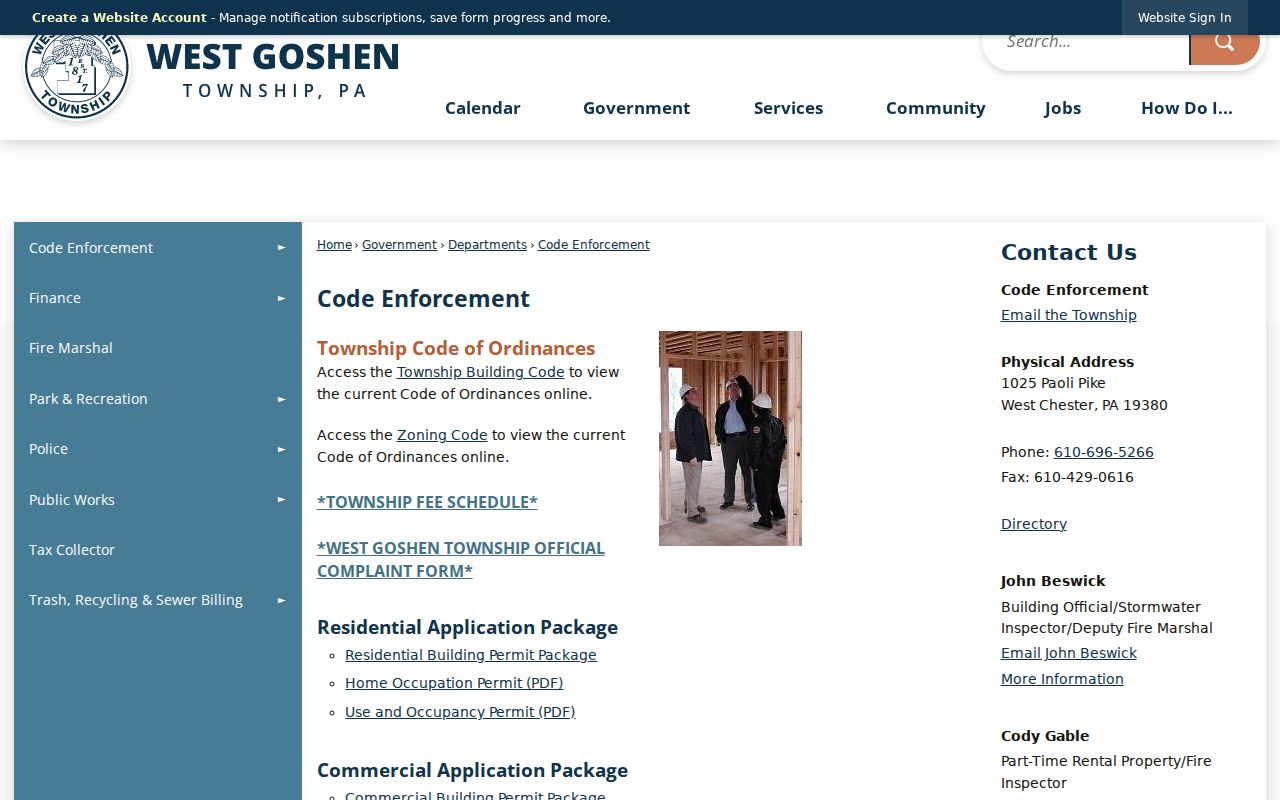Viewport: 1280px width, 800px height.
Task: Expand Trash, Recycling & Sewer Billing arrow
Action: [x=282, y=600]
